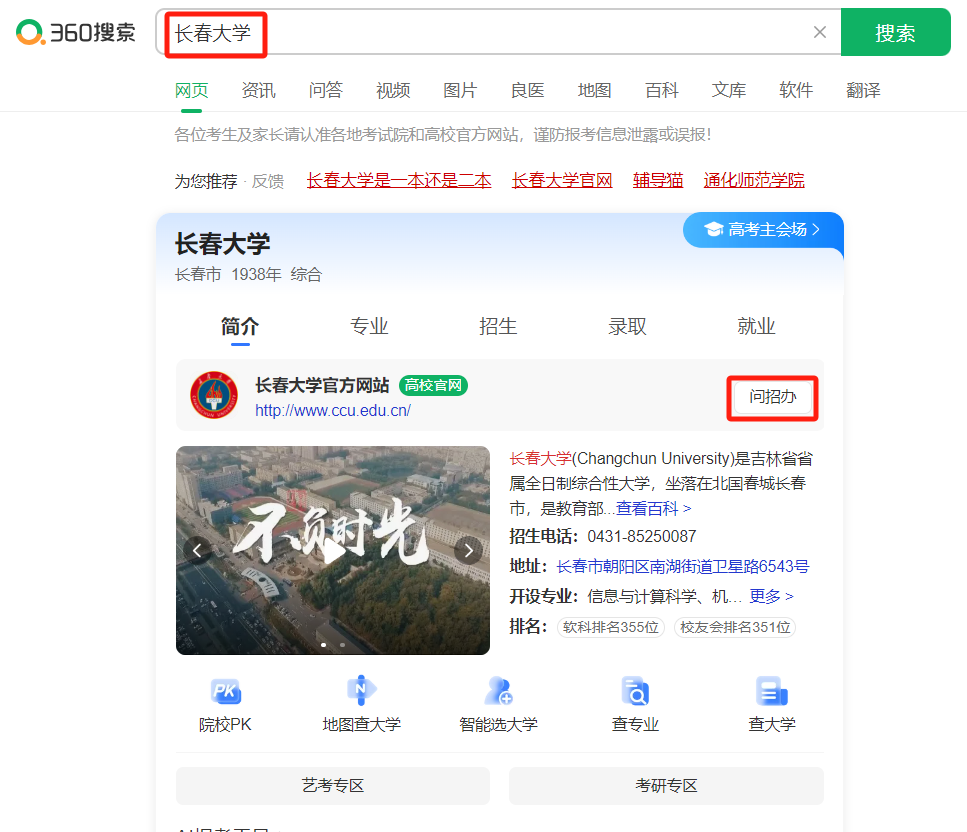Click the 辅导猫 suggestion link

658,181
